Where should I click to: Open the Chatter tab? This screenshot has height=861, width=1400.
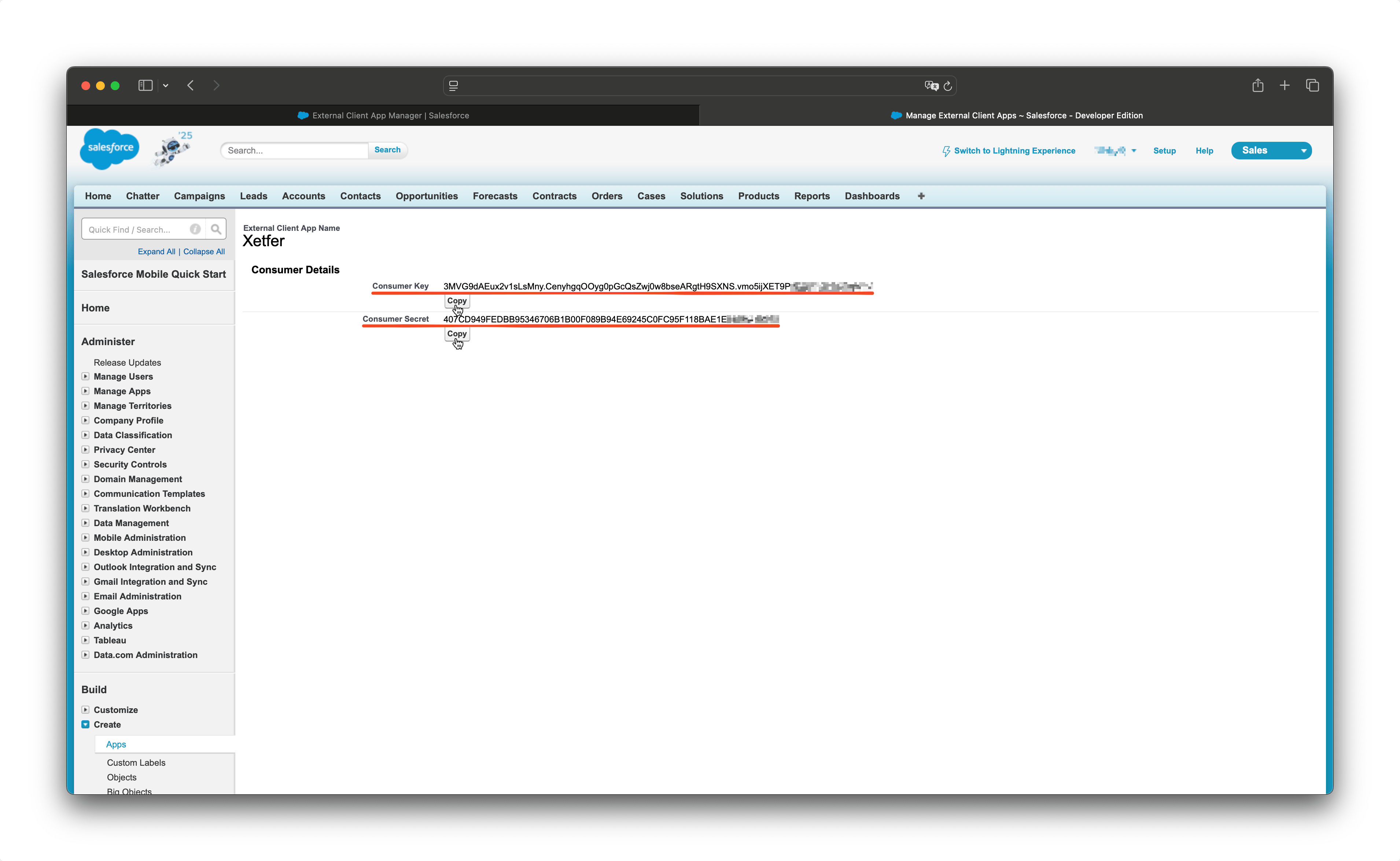143,196
